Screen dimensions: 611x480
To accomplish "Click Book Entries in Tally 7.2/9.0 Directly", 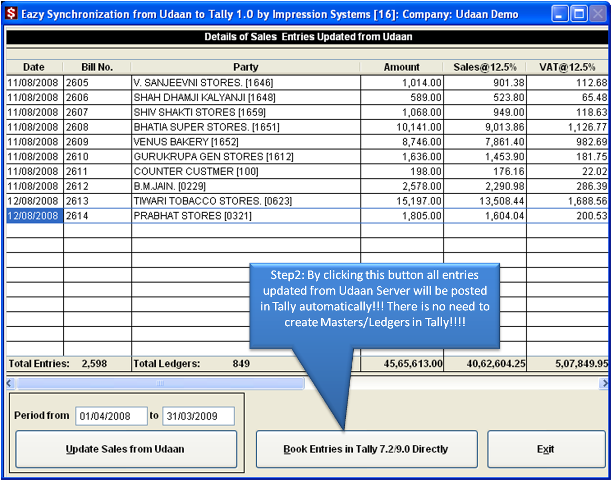I will (367, 449).
